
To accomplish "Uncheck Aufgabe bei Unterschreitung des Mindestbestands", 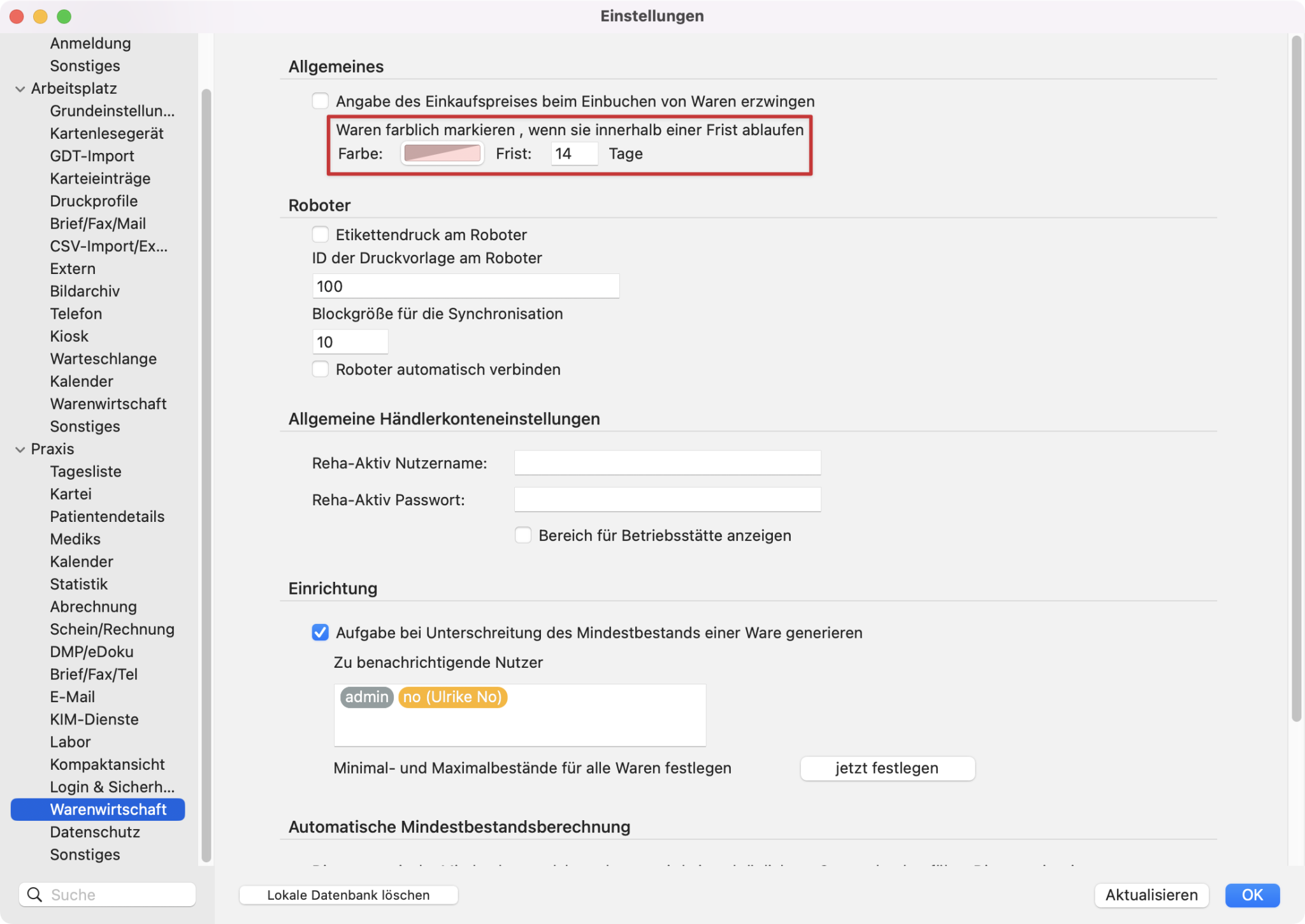I will coord(320,632).
